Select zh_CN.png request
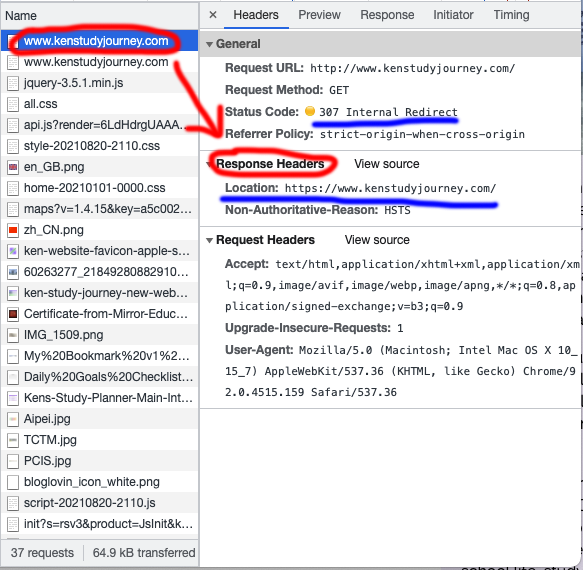 pyautogui.click(x=99, y=230)
